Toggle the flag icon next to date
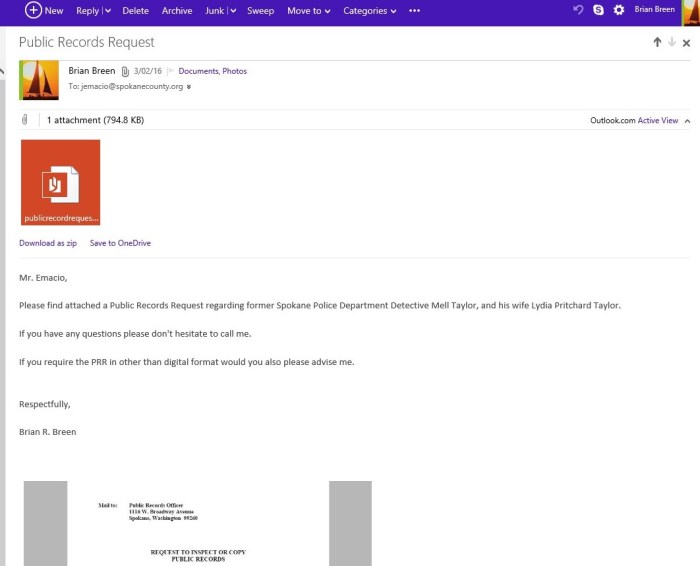The image size is (700, 566). 170,71
